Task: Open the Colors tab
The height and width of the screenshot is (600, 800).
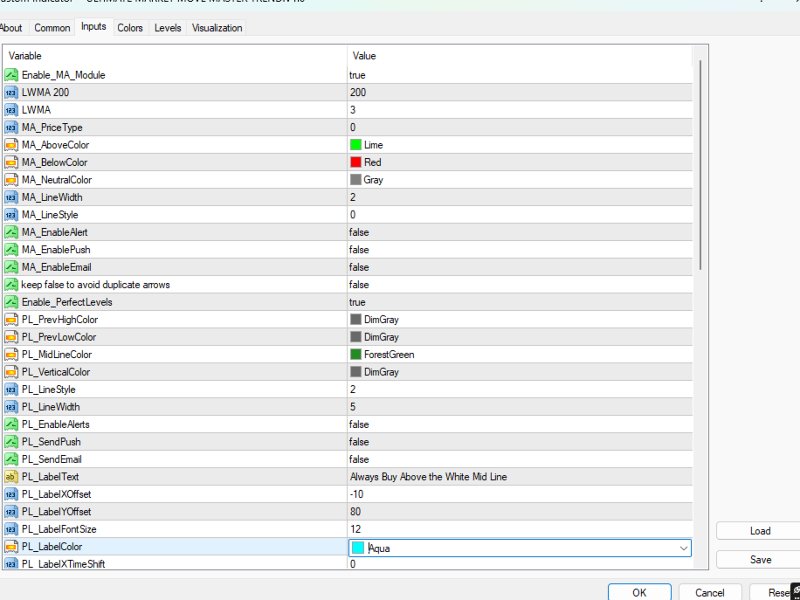Action: pos(130,28)
